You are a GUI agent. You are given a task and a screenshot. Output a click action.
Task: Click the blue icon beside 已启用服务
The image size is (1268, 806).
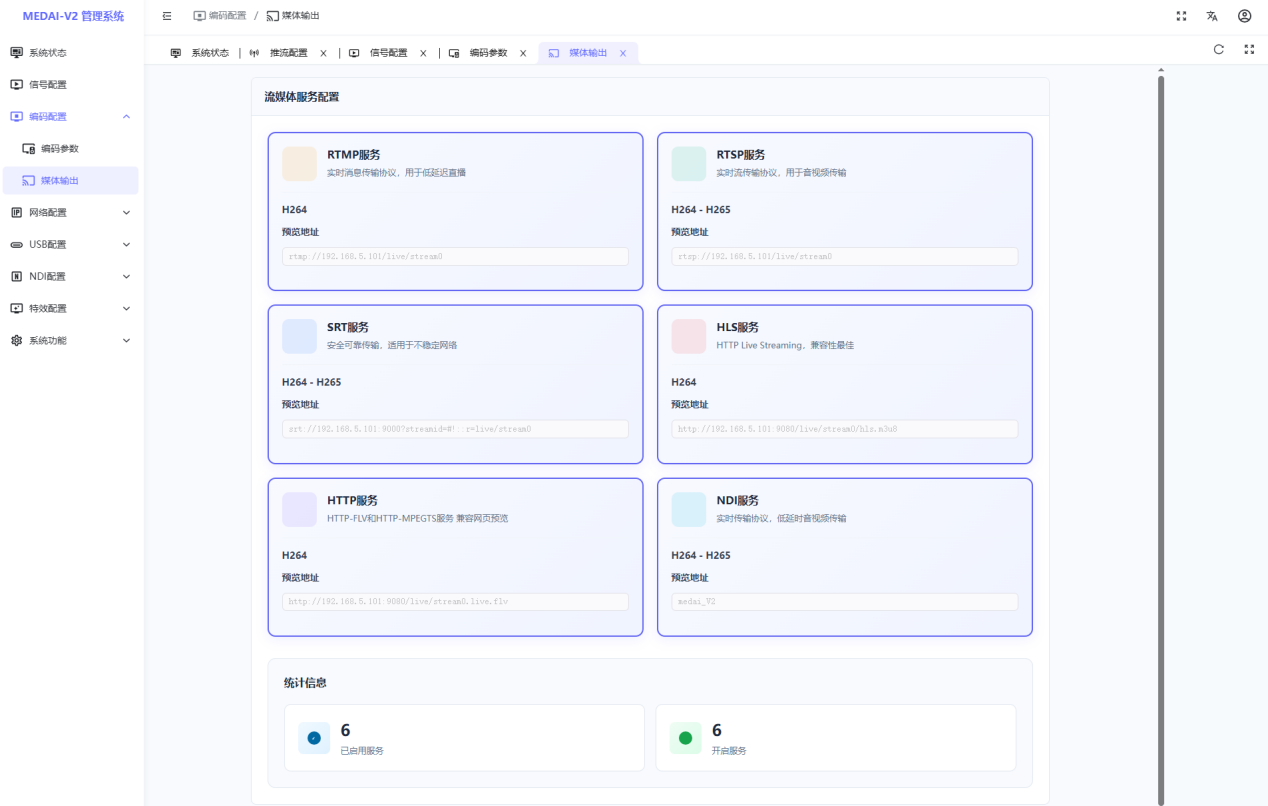tap(314, 738)
